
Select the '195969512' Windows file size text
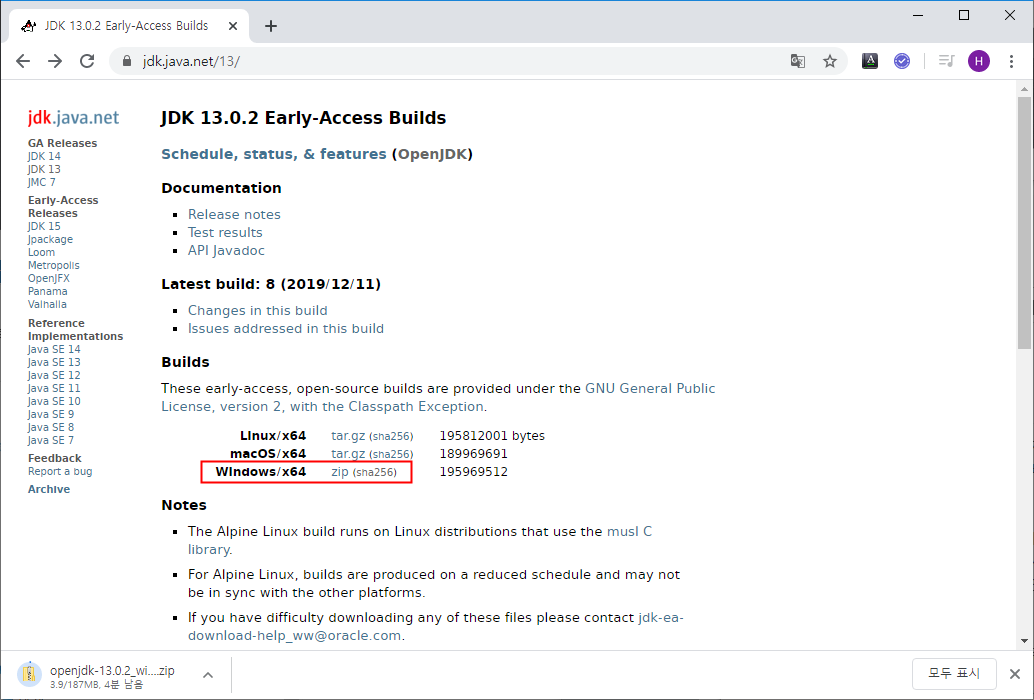473,472
